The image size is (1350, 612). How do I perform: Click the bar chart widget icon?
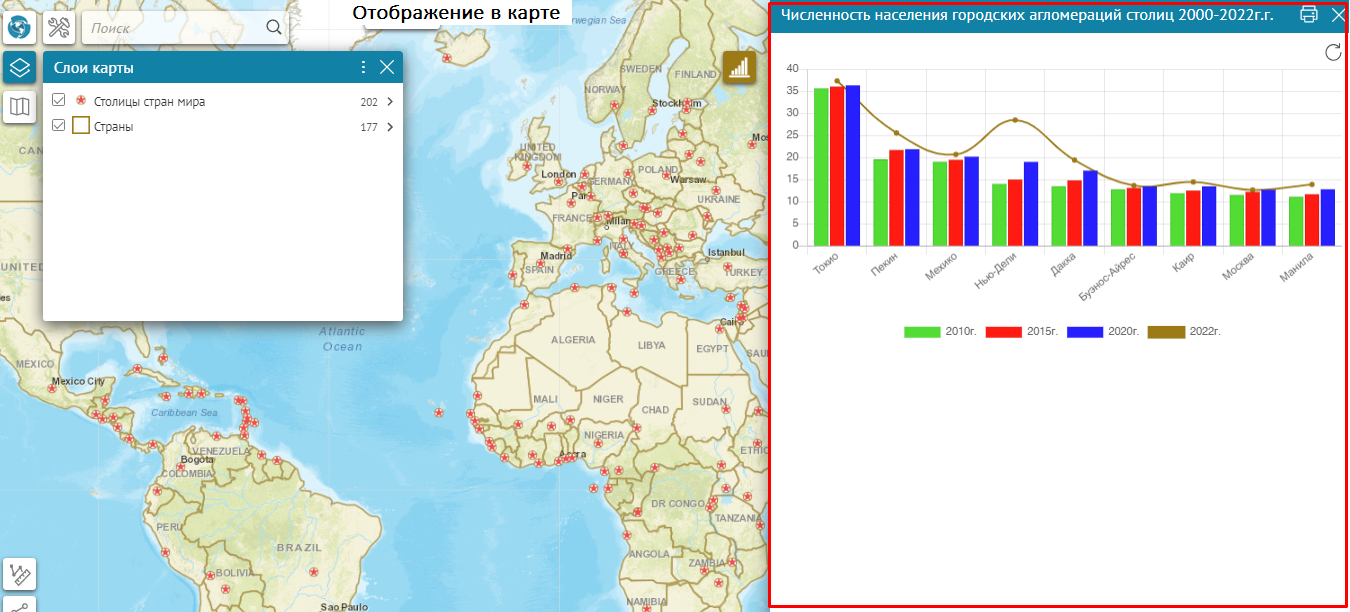coord(739,68)
